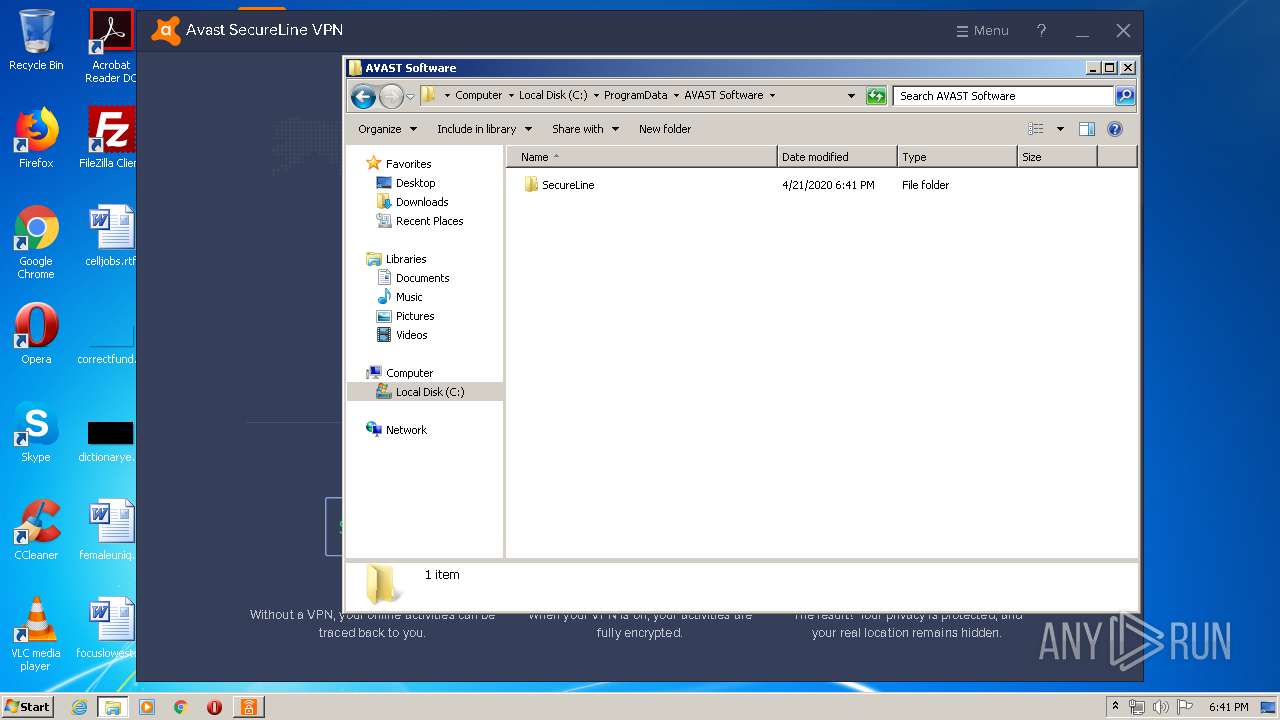Click the Opera icon in taskbar

(x=214, y=707)
